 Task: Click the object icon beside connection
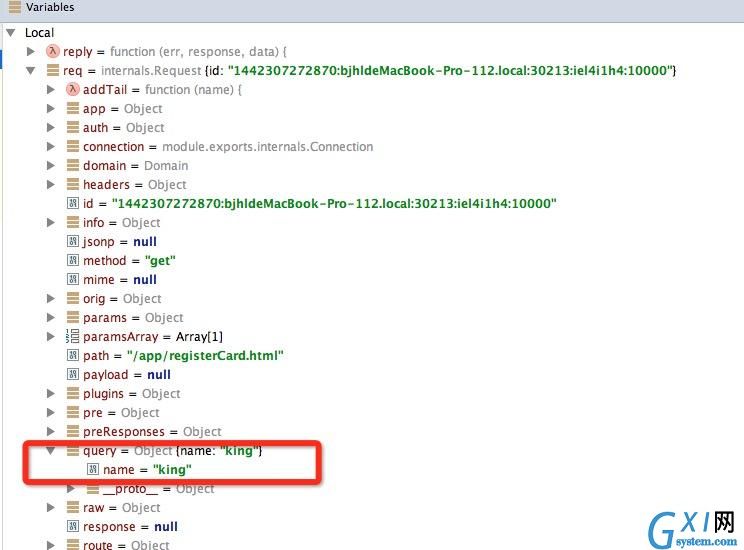73,146
